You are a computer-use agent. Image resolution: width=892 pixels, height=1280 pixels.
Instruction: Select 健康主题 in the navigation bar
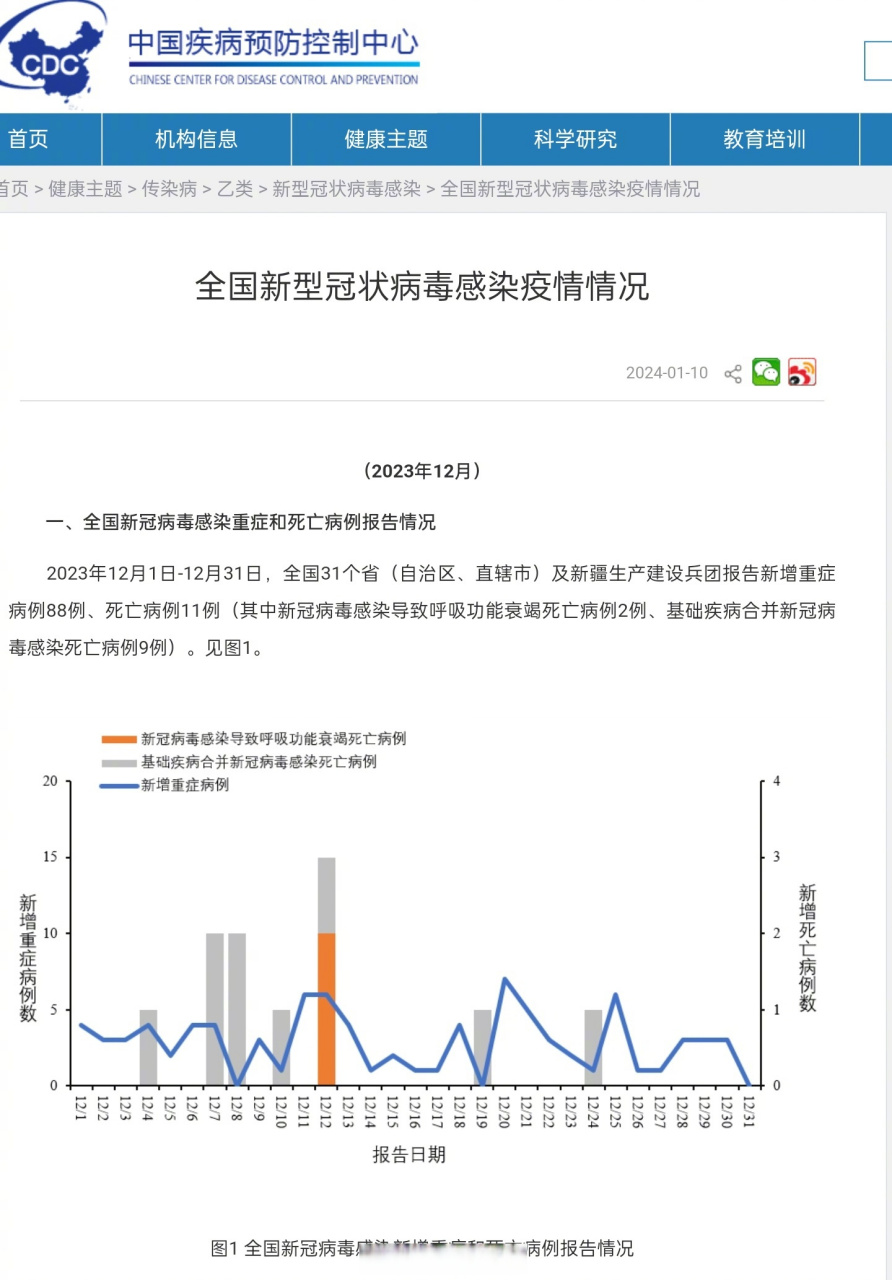(386, 139)
